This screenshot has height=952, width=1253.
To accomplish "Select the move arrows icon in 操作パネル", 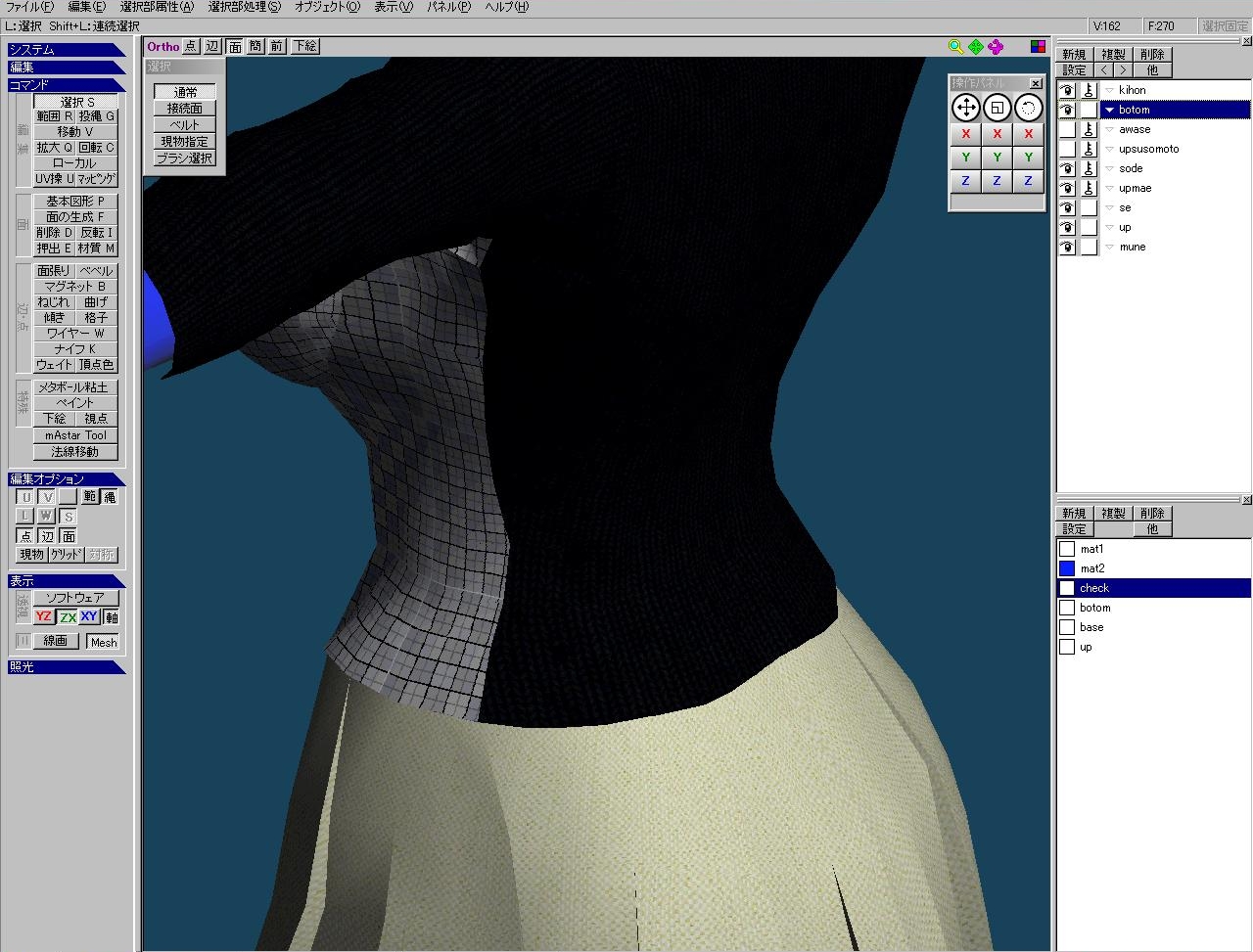I will coord(966,108).
